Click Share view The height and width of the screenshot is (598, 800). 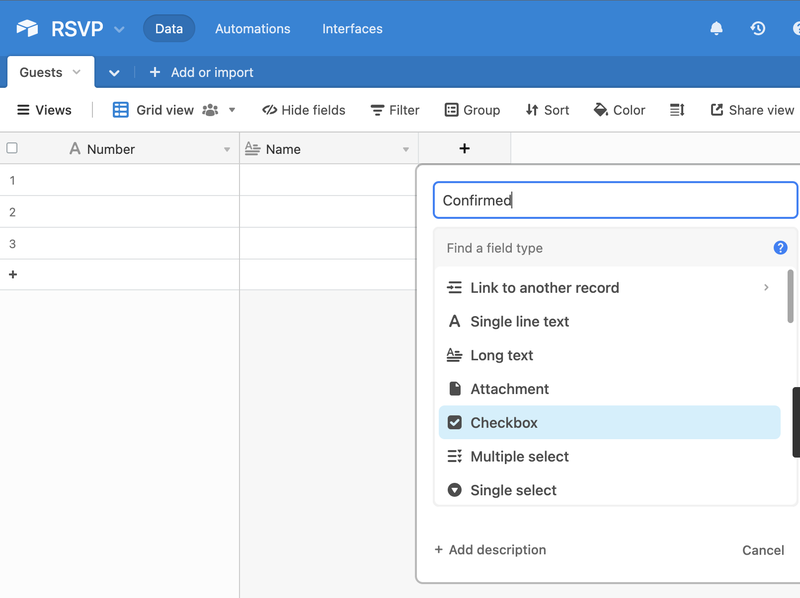pyautogui.click(x=752, y=110)
